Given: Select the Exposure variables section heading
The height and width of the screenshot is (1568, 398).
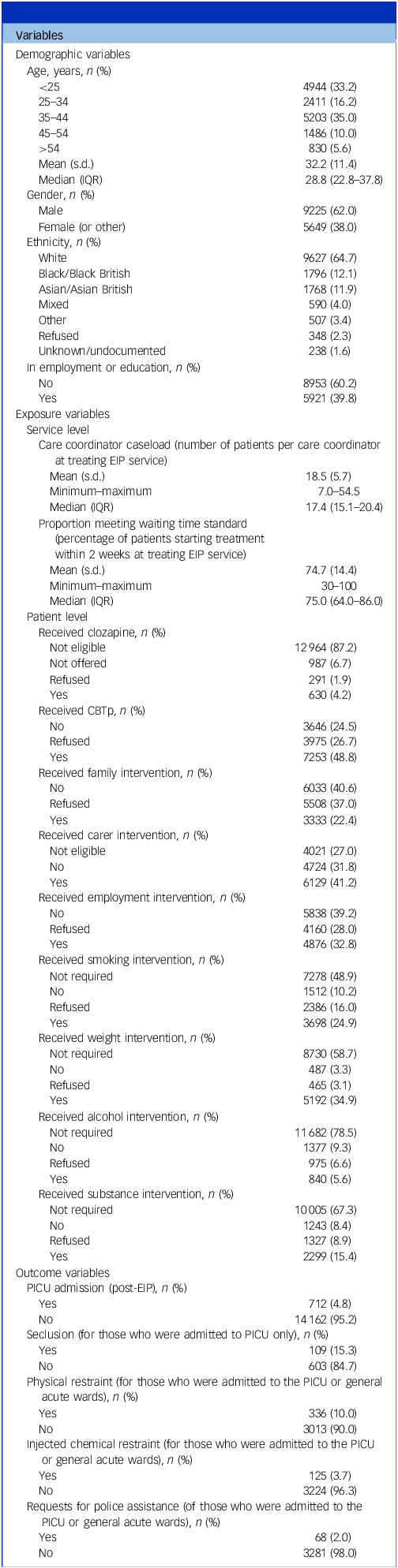Looking at the screenshot, I should 58,413.
